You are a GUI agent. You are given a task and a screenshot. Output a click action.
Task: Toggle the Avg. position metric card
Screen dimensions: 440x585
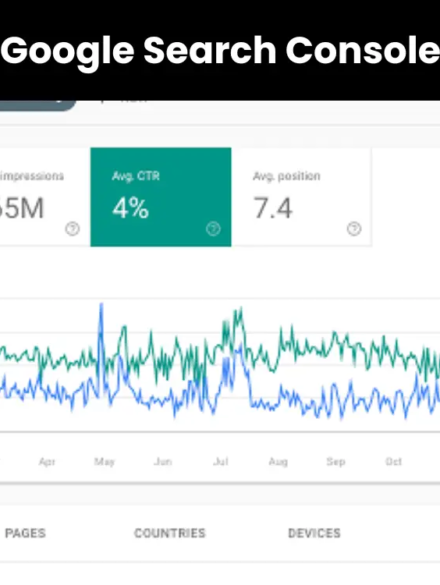coord(302,197)
